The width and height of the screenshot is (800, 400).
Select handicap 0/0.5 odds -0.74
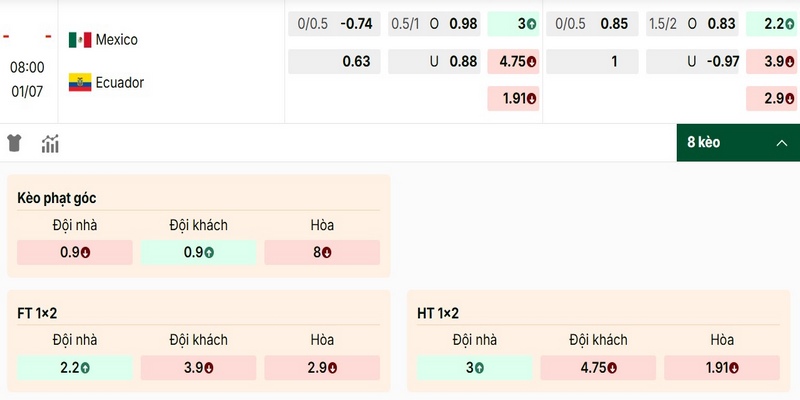334,24
